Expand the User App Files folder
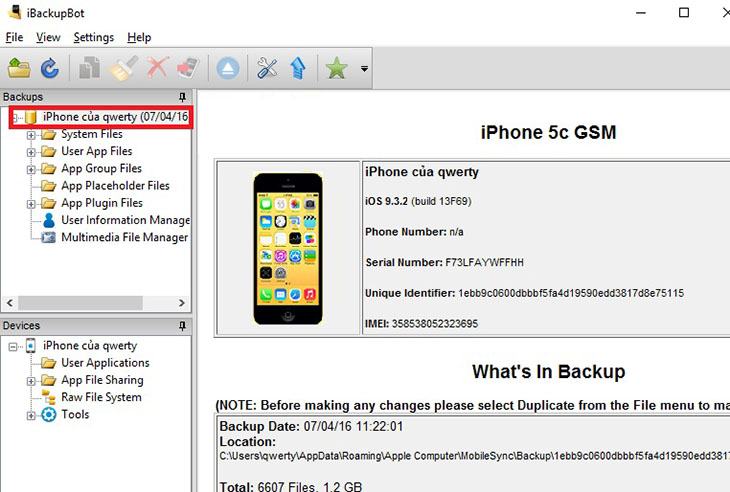730x492 pixels. pyautogui.click(x=31, y=152)
